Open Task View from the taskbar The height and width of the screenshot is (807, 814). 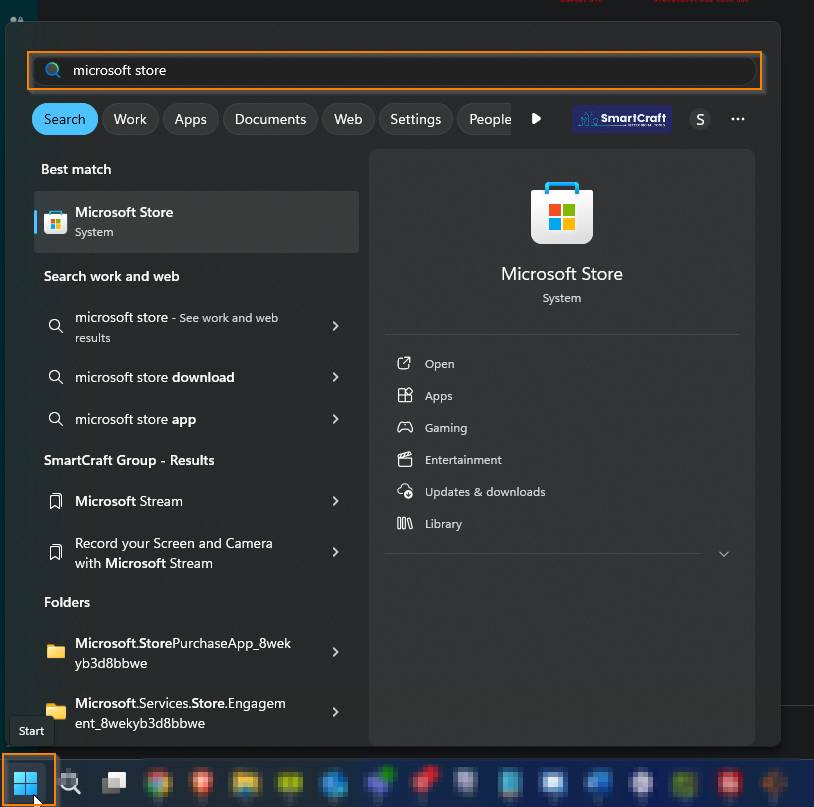[x=114, y=782]
